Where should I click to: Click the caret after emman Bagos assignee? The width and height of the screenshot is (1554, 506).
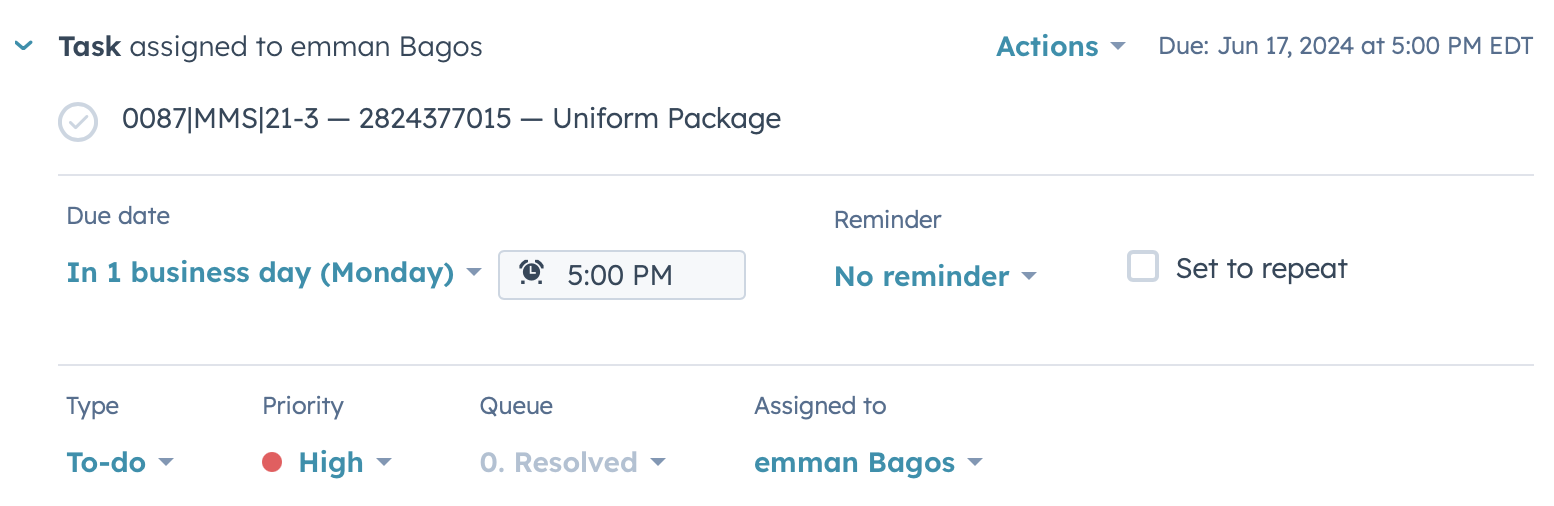(975, 463)
